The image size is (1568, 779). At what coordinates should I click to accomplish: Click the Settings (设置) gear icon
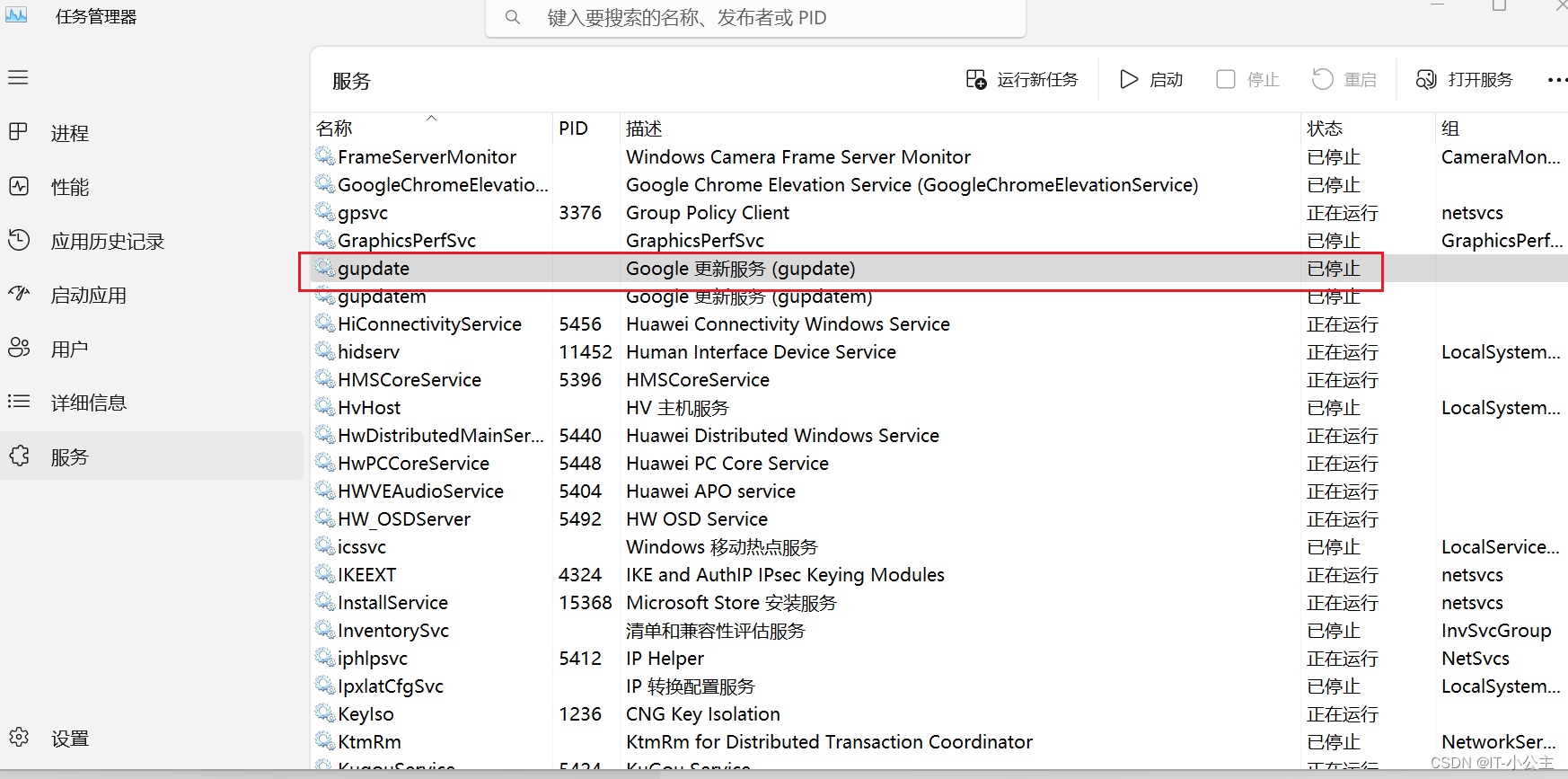[x=19, y=738]
